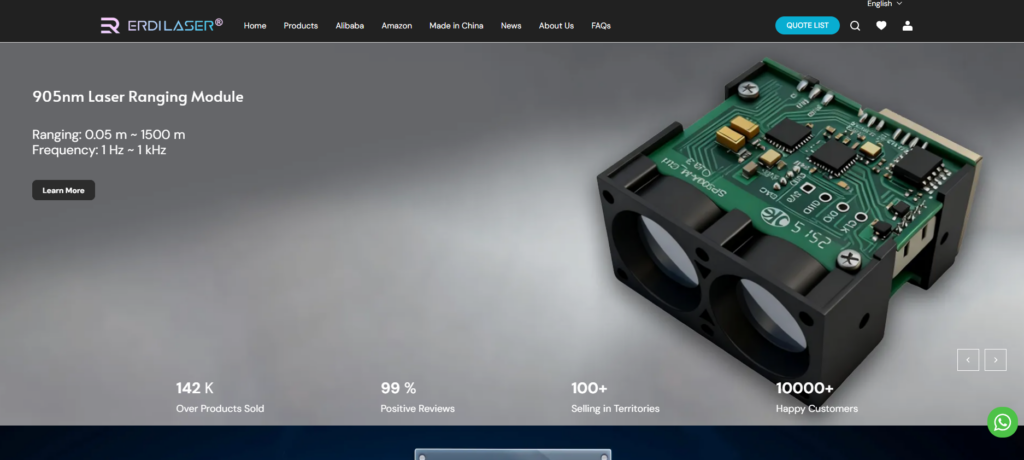The height and width of the screenshot is (460, 1024).
Task: Click the Frequency 1 Hz ~ 1 kHz text
Action: (x=99, y=150)
